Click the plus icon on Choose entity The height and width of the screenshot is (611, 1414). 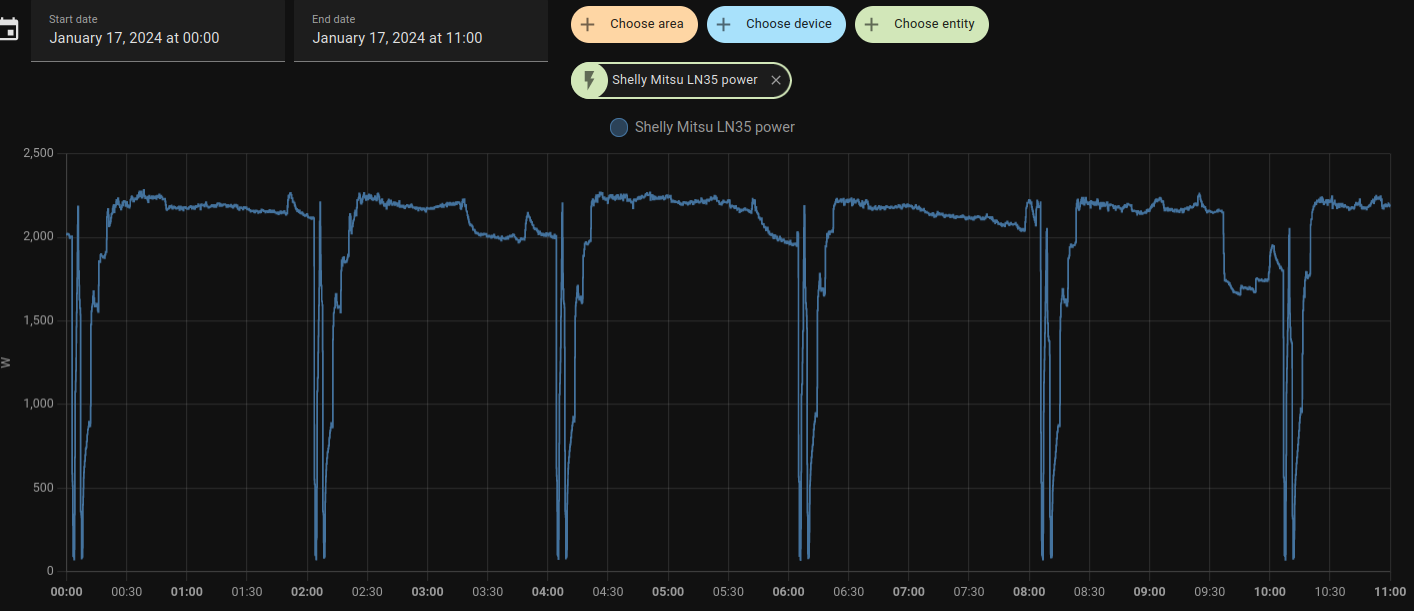pyautogui.click(x=872, y=24)
